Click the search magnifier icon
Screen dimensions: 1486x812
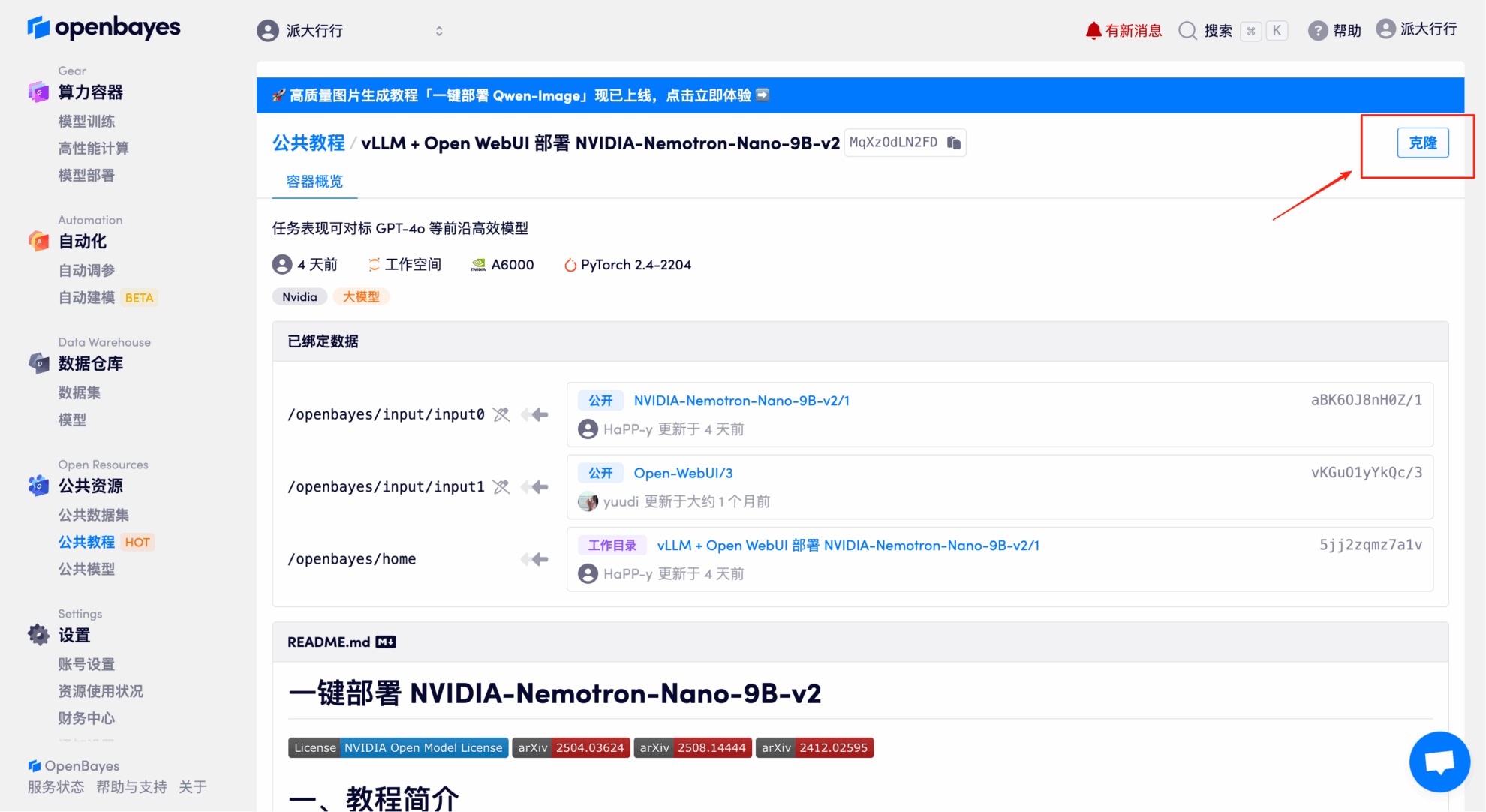1187,31
